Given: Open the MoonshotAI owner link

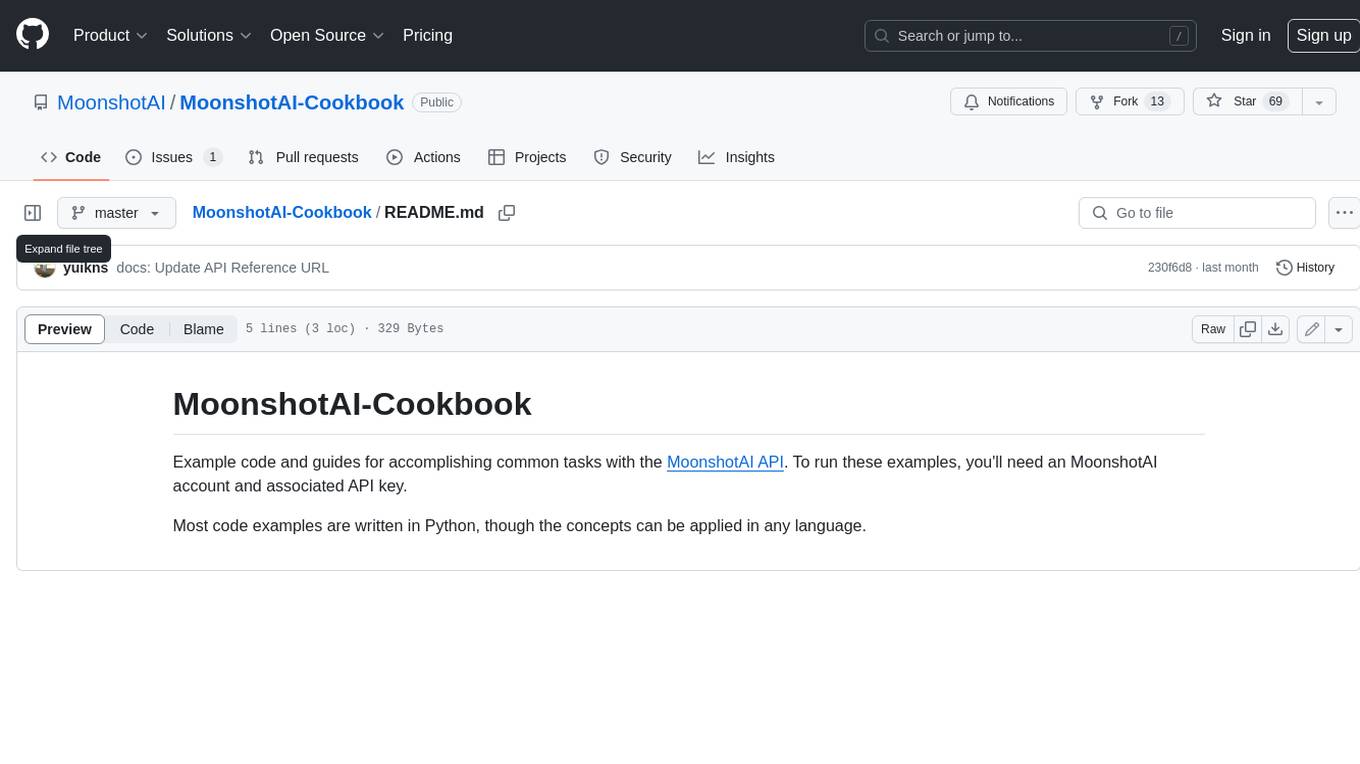Looking at the screenshot, I should coord(111,102).
